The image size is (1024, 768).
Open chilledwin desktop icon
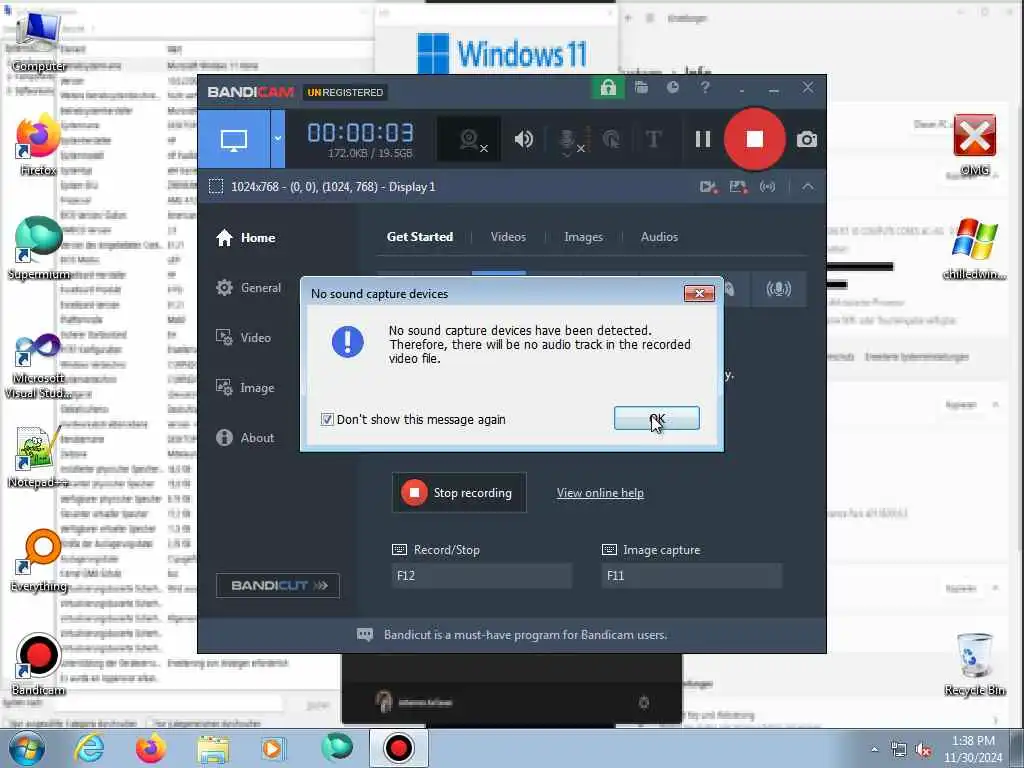pyautogui.click(x=974, y=249)
